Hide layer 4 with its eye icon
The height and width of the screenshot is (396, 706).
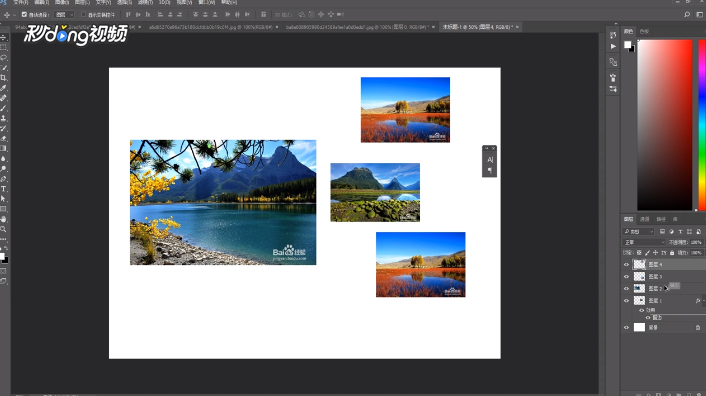(626, 265)
